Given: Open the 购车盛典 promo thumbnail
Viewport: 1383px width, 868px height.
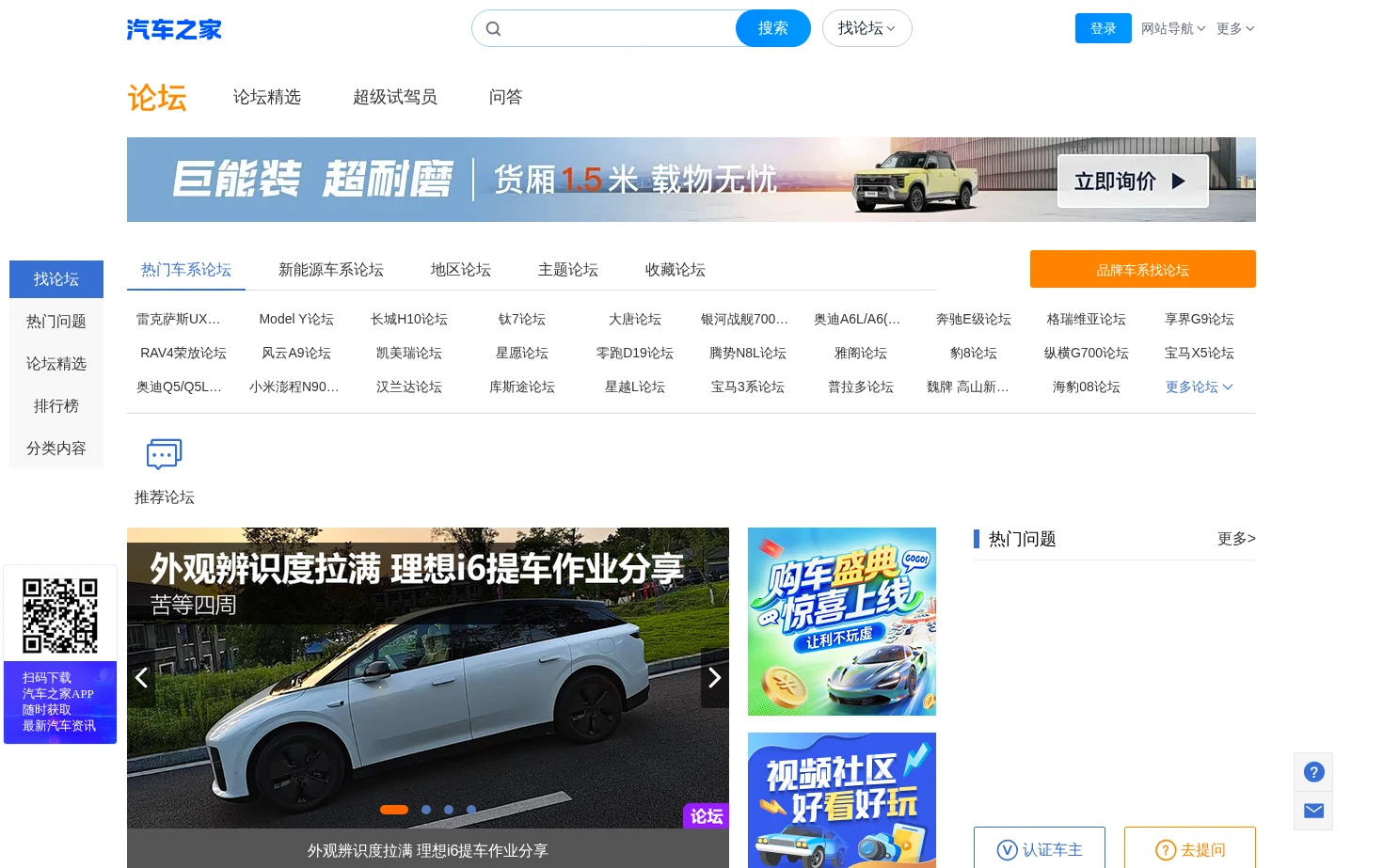Looking at the screenshot, I should click(842, 622).
